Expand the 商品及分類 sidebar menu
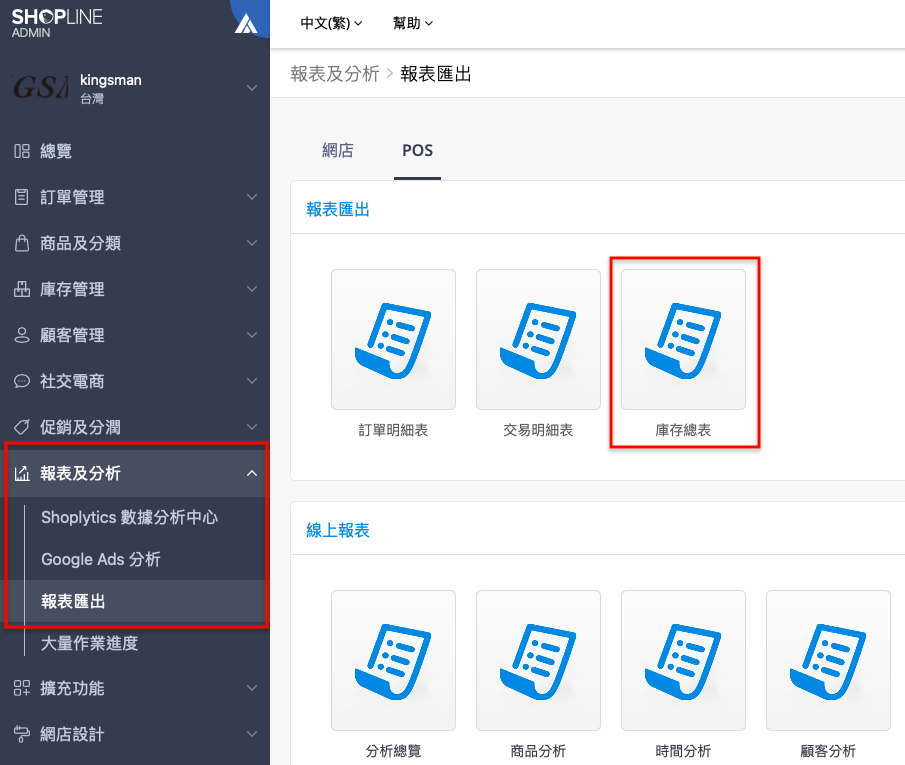 click(134, 243)
